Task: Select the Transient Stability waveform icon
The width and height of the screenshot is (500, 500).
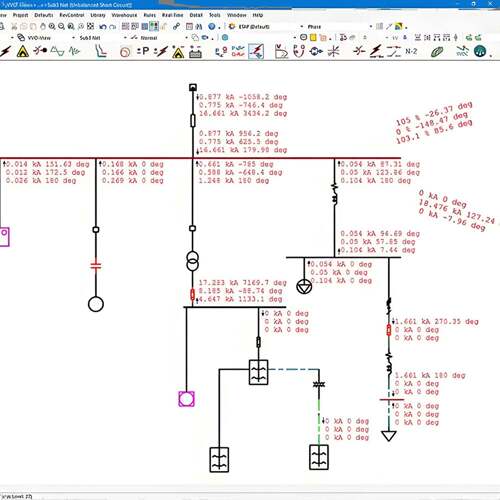Action: (74, 51)
